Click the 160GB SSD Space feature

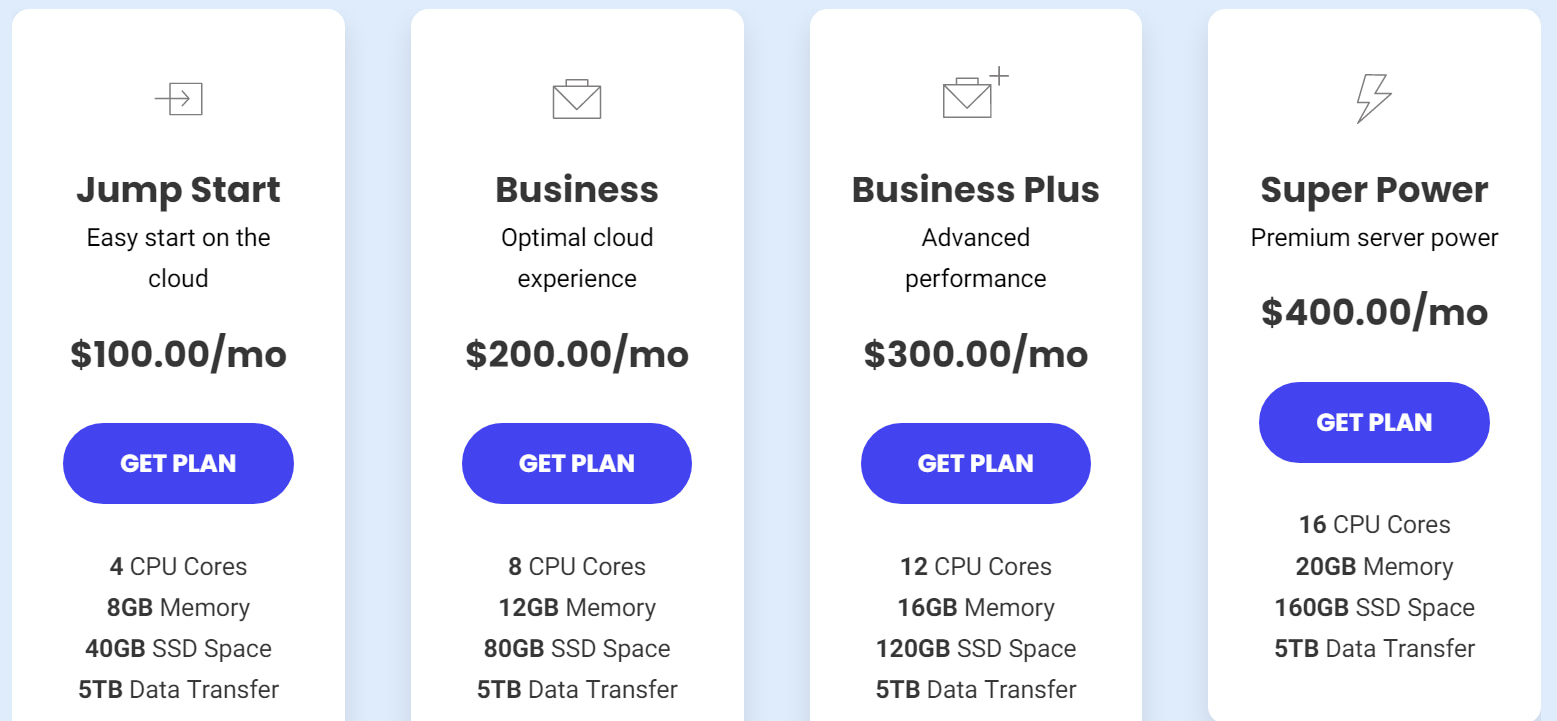1374,608
